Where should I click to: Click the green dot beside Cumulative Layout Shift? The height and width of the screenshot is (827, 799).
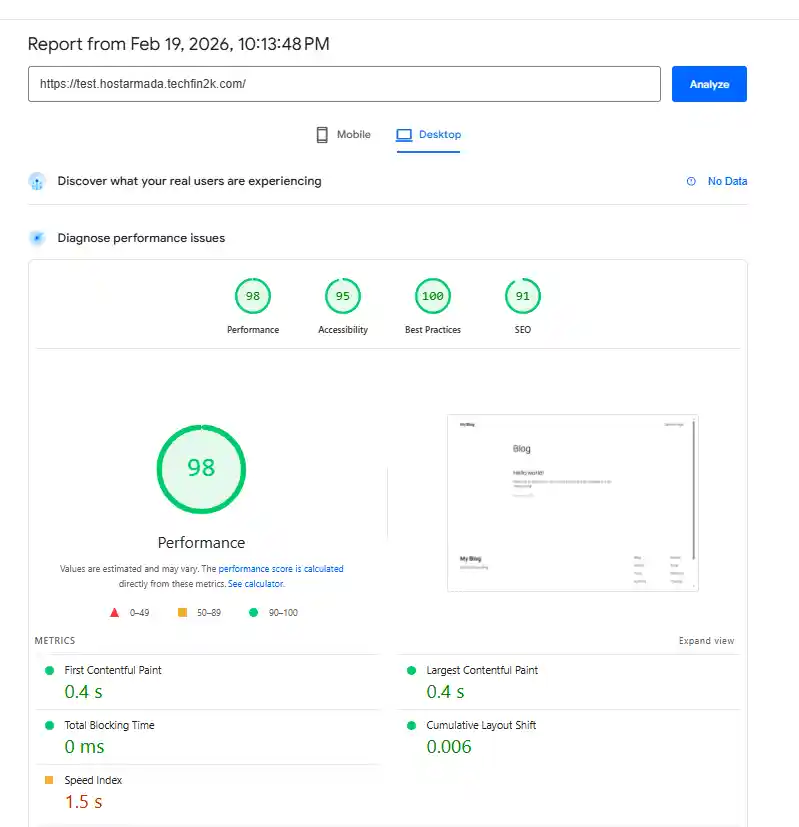point(411,725)
